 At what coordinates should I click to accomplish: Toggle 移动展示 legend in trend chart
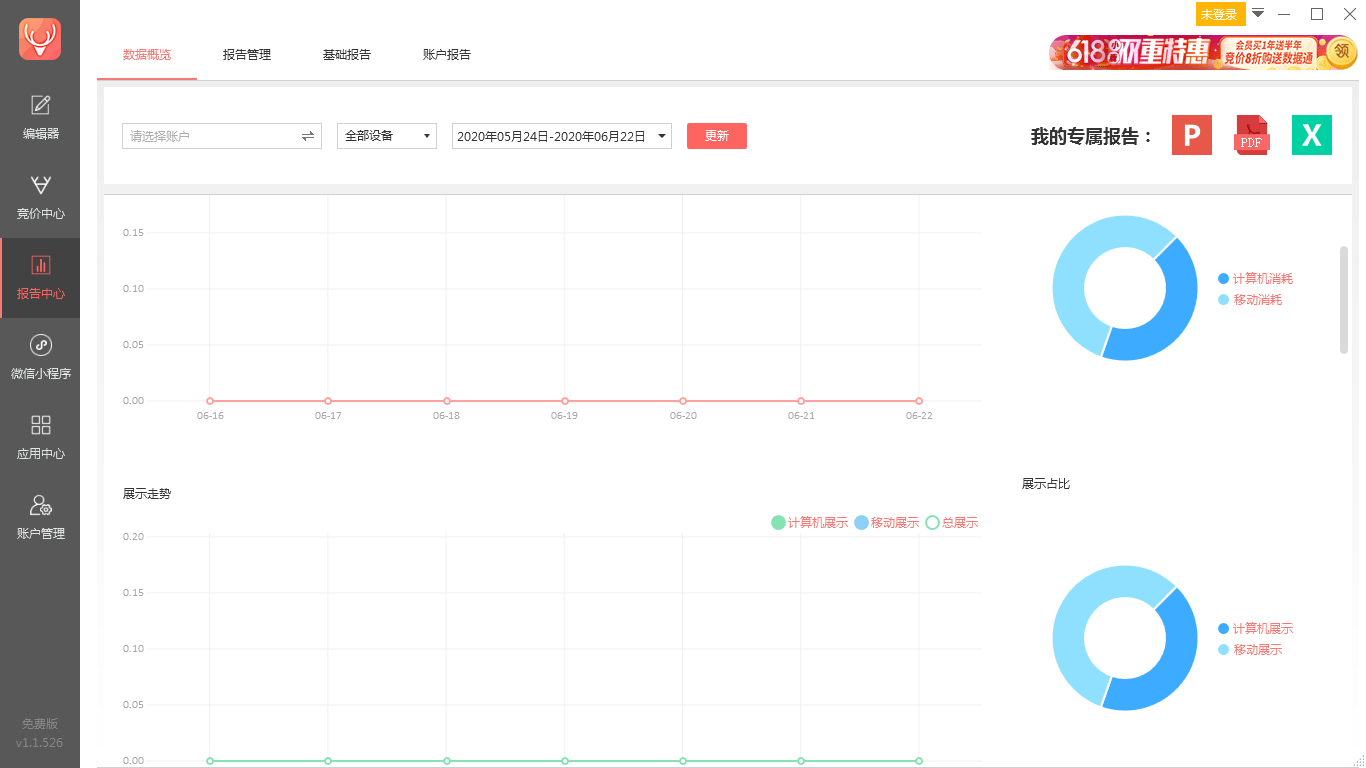click(x=886, y=522)
